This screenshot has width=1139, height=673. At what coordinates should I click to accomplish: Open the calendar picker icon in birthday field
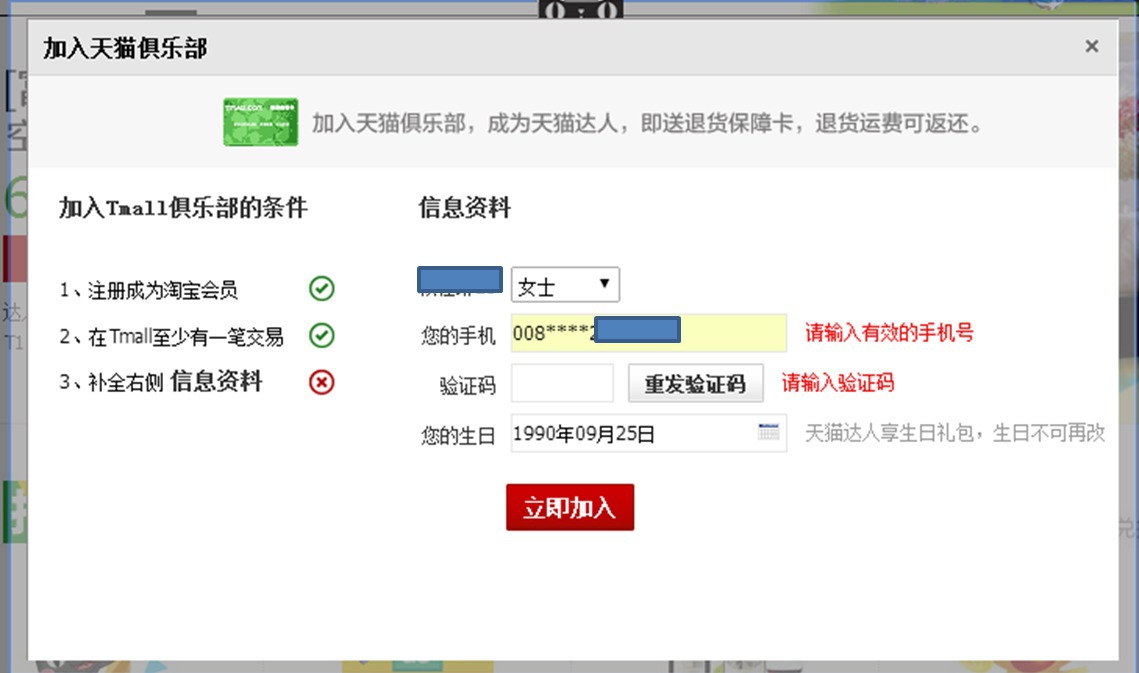click(768, 432)
